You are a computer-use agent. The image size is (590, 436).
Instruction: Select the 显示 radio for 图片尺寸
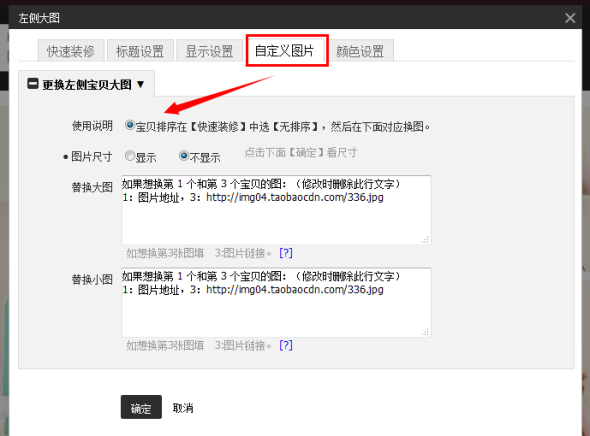point(130,156)
